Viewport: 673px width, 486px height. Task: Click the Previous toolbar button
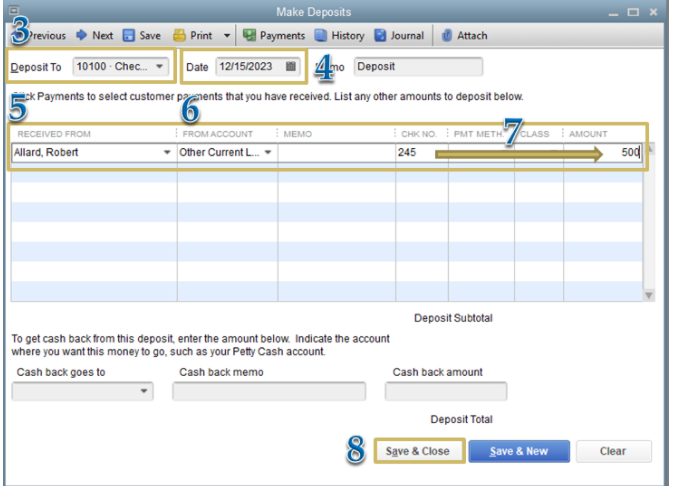pos(39,36)
